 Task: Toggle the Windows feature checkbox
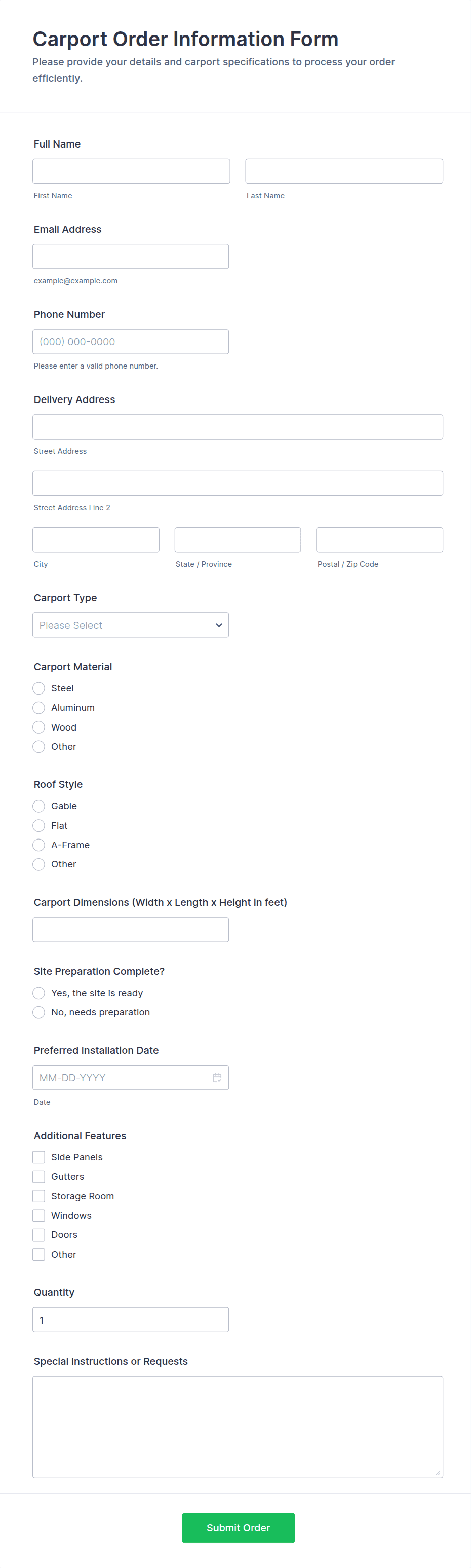(x=39, y=1216)
